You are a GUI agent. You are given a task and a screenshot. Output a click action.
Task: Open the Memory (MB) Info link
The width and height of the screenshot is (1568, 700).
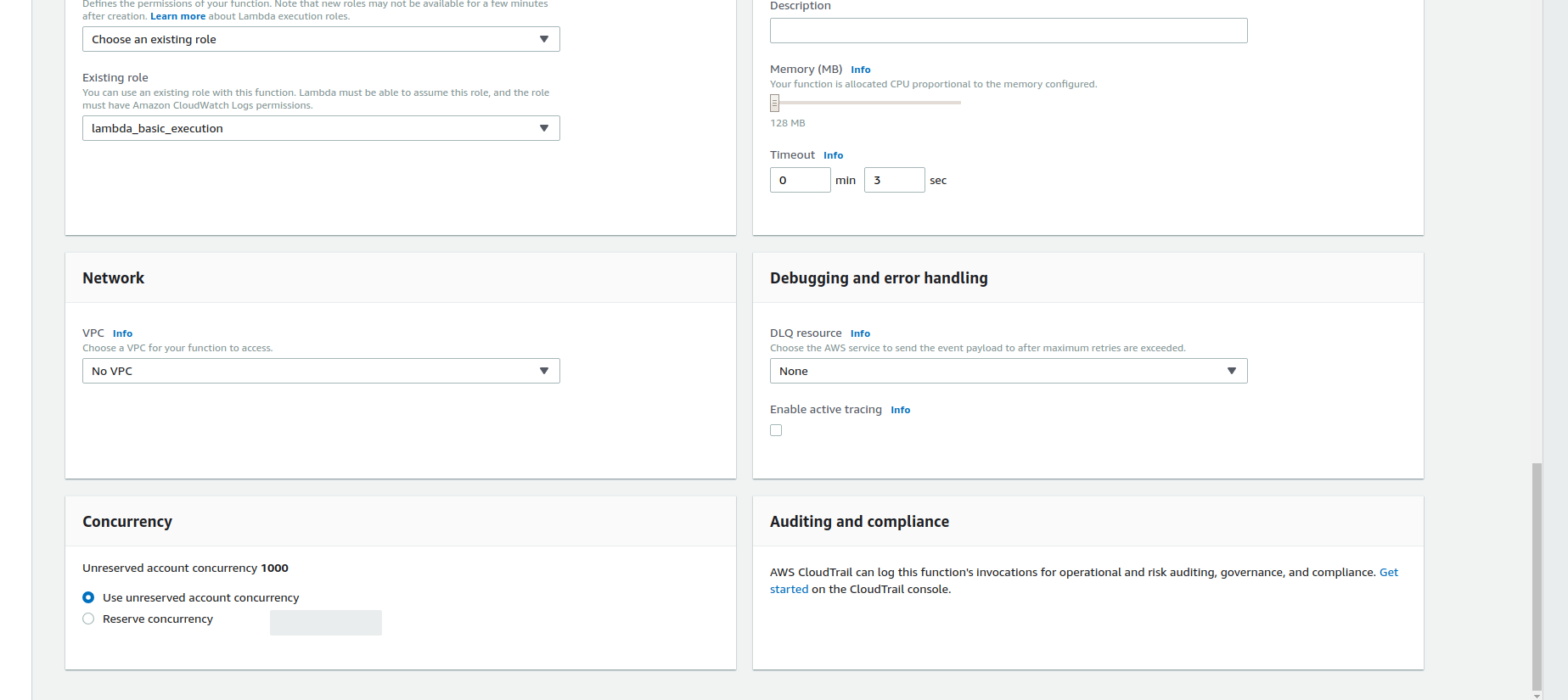tap(861, 70)
